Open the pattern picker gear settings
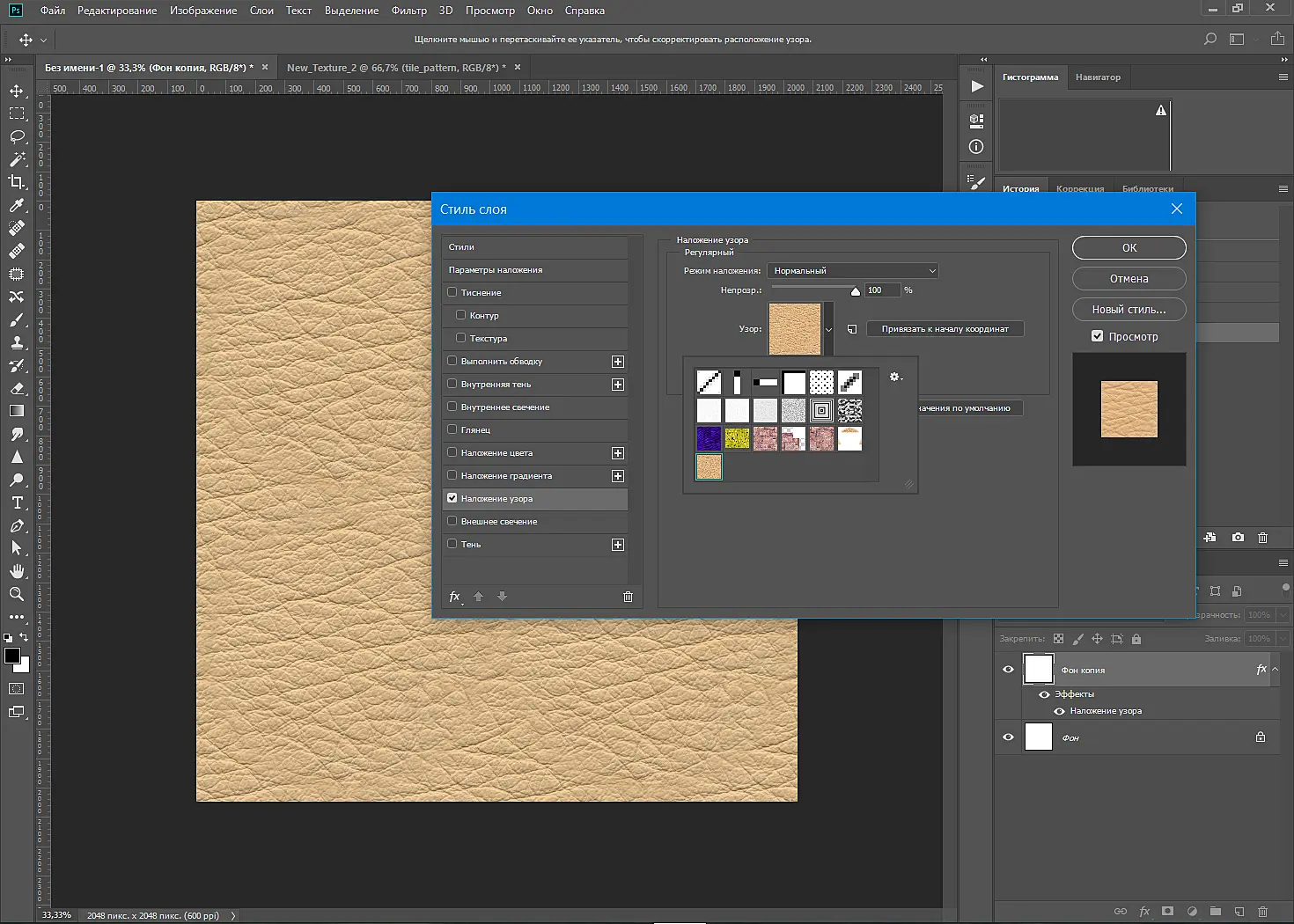This screenshot has width=1294, height=924. point(896,377)
